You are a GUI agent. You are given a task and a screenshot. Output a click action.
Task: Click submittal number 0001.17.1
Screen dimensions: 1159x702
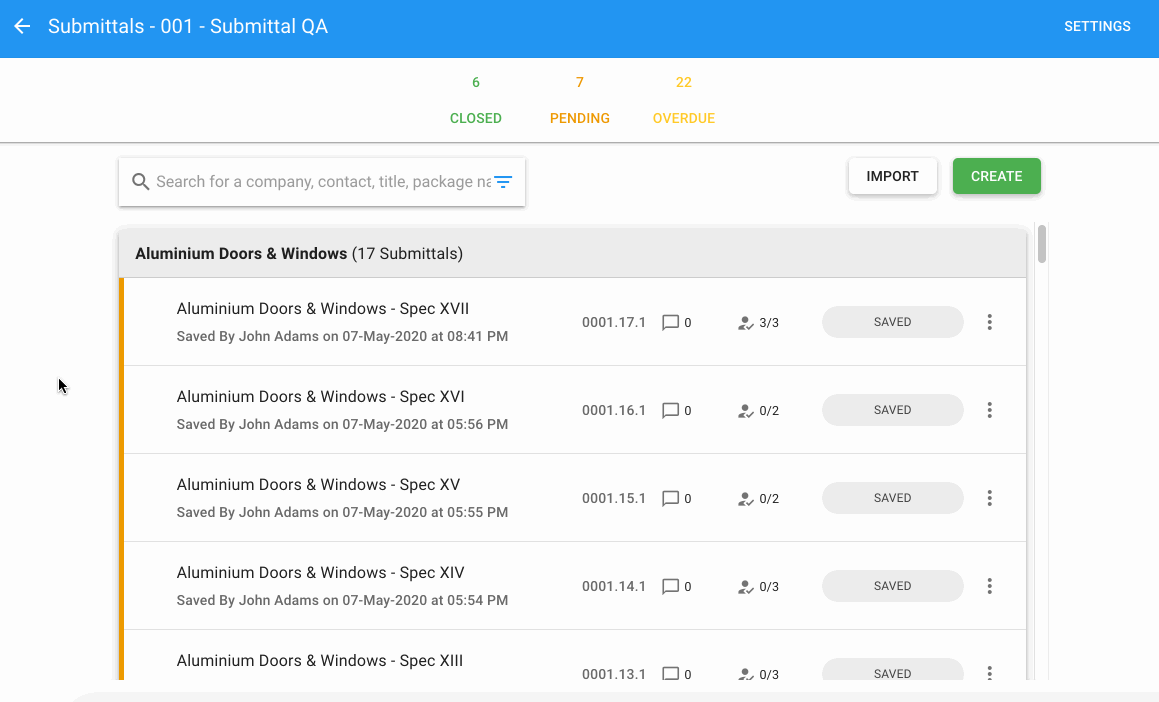coord(614,322)
